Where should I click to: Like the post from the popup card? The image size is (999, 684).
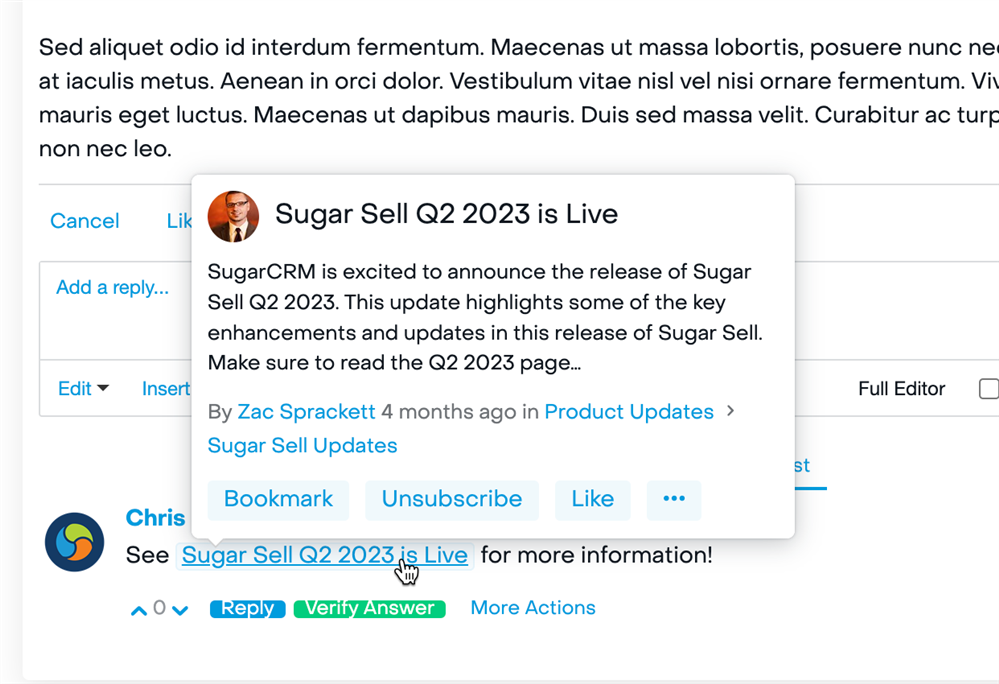[x=593, y=499]
